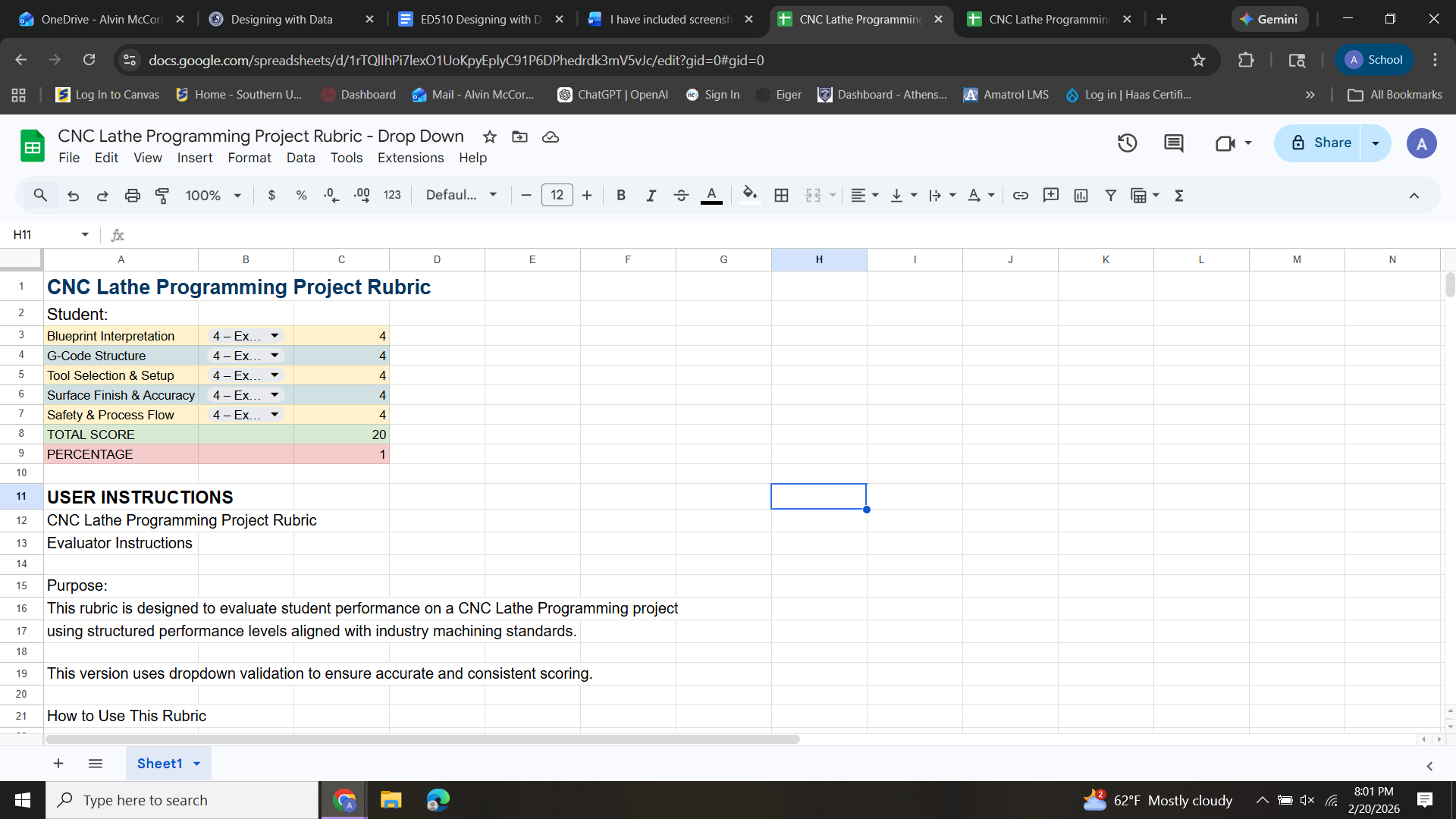Viewport: 1456px width, 819px height.
Task: Open the font family dropdown
Action: [461, 196]
